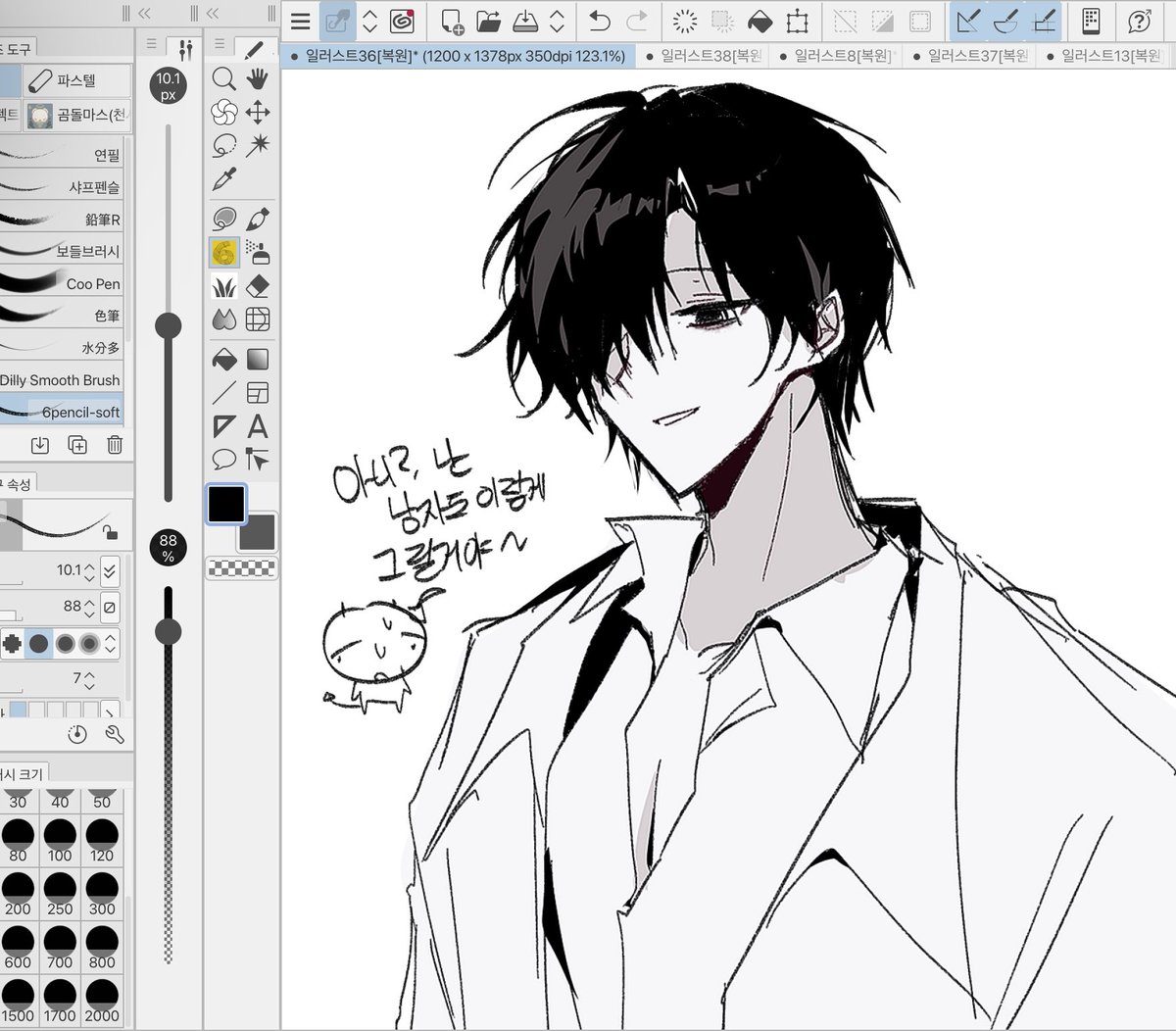Select the Text A tool
Screen dimensions: 1176x1031
click(258, 426)
